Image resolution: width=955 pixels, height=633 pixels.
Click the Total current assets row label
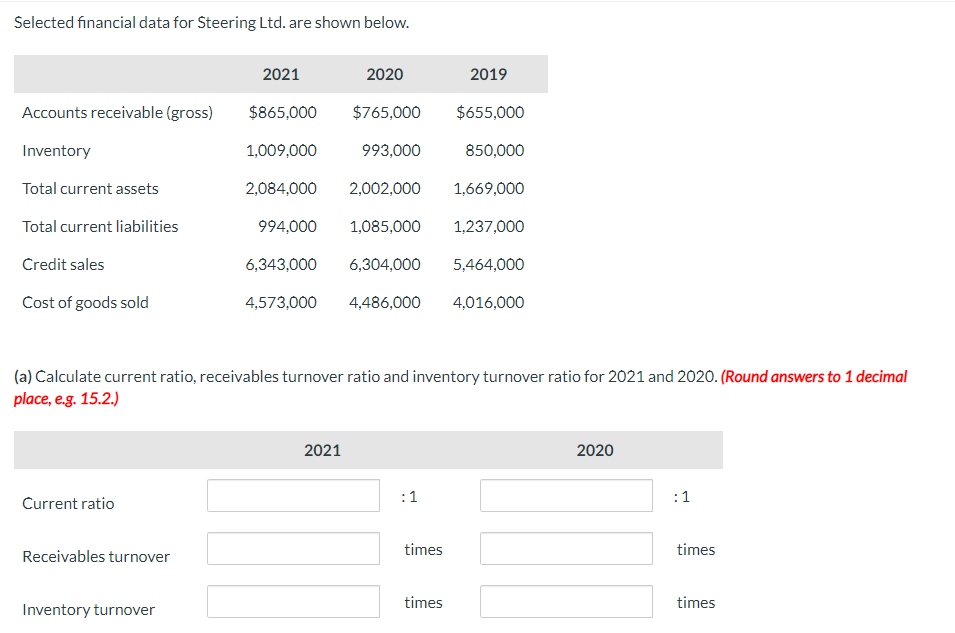(90, 188)
